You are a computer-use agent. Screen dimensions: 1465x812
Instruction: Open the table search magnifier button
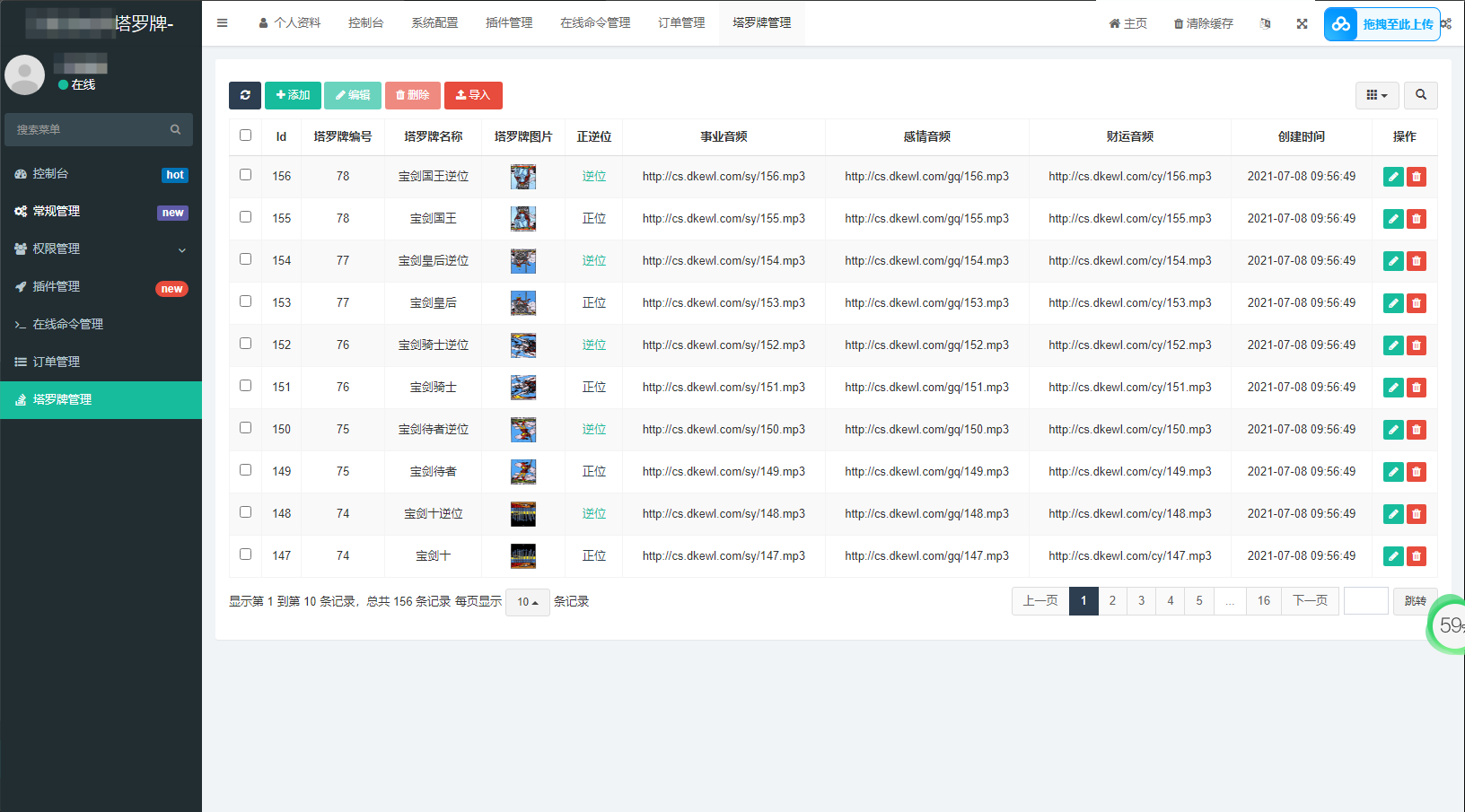[x=1420, y=95]
